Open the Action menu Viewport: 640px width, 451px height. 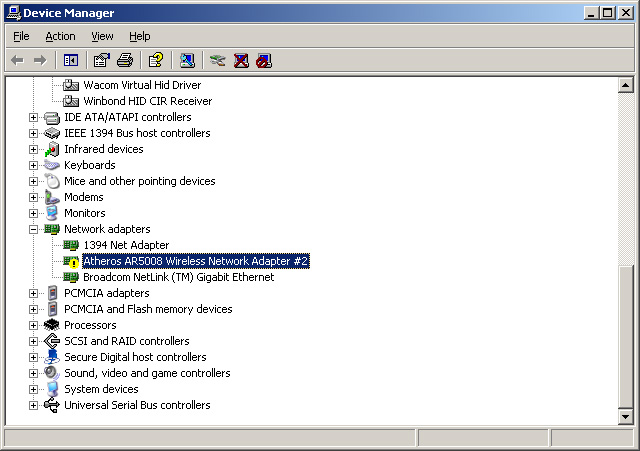click(60, 36)
